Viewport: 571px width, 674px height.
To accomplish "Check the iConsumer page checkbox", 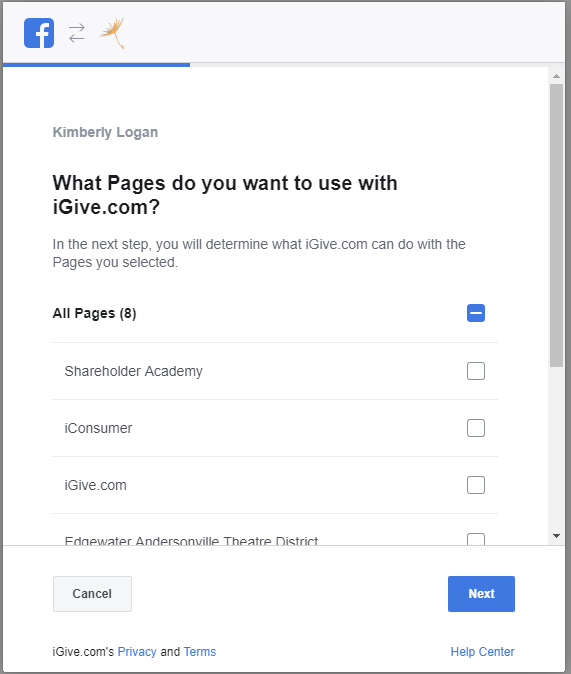I will click(476, 428).
